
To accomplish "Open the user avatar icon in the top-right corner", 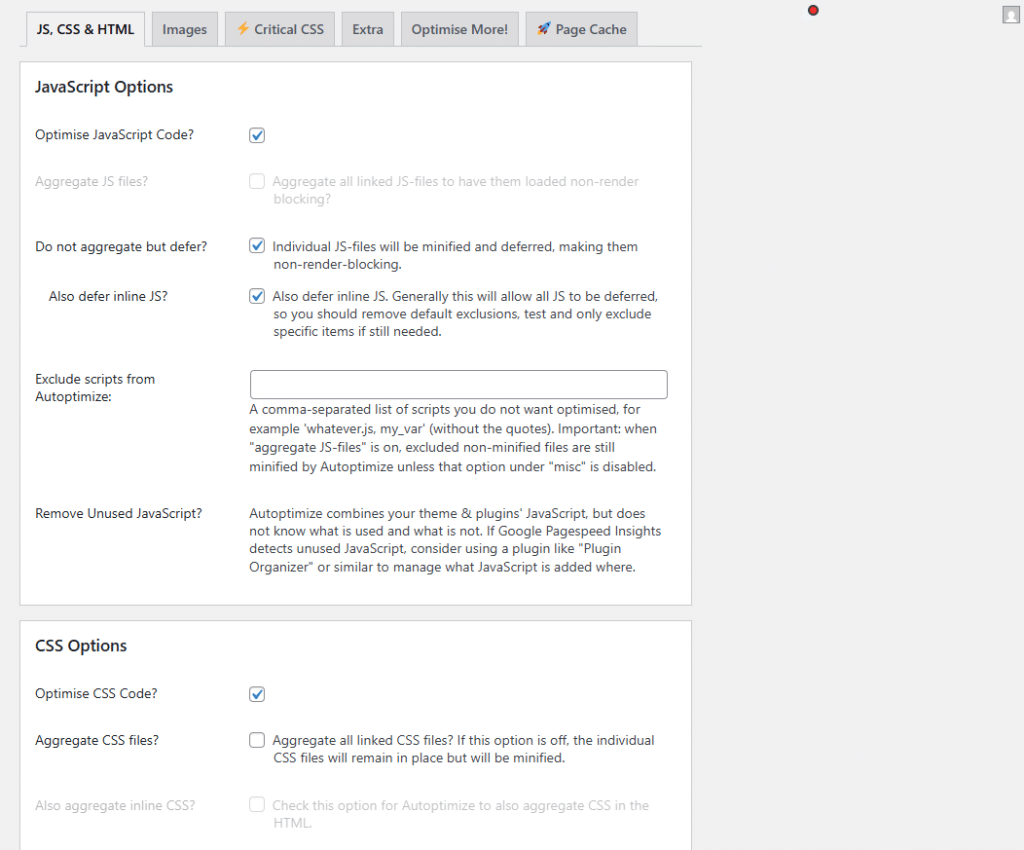I will (x=1013, y=13).
